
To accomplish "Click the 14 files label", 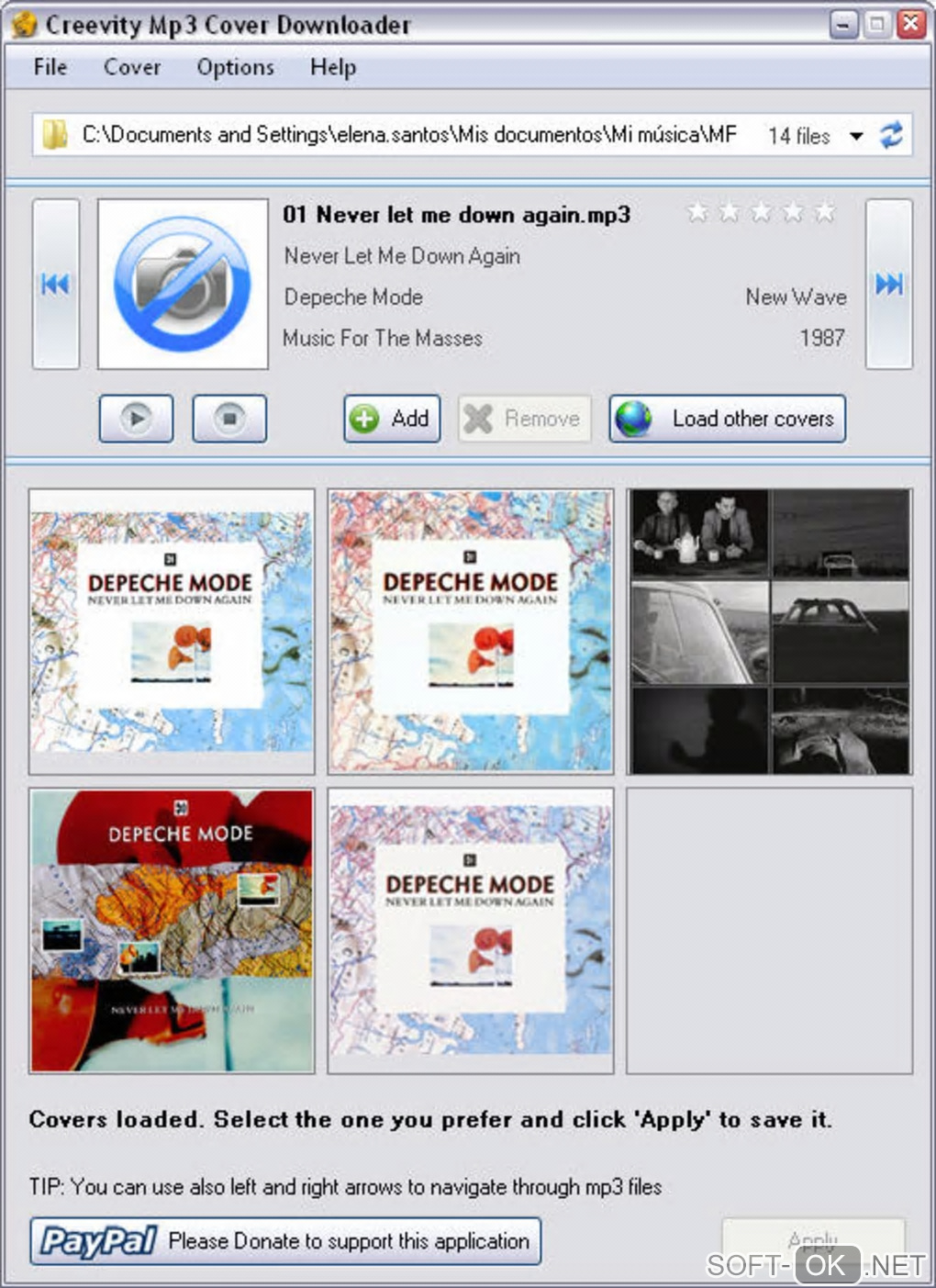I will (799, 136).
